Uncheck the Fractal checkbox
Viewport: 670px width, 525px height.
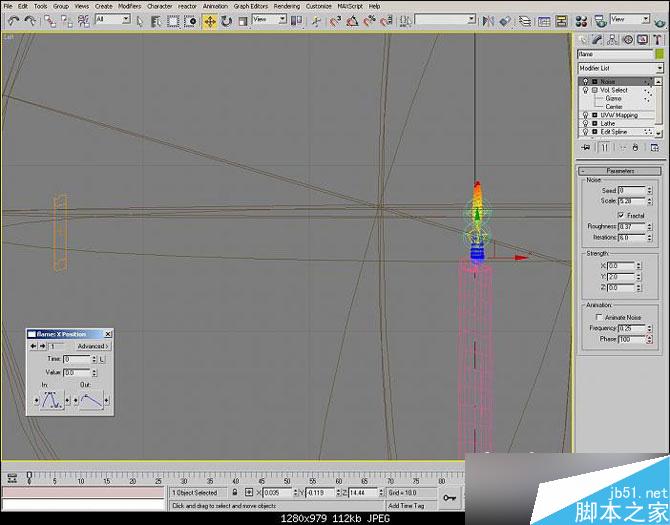(x=622, y=215)
